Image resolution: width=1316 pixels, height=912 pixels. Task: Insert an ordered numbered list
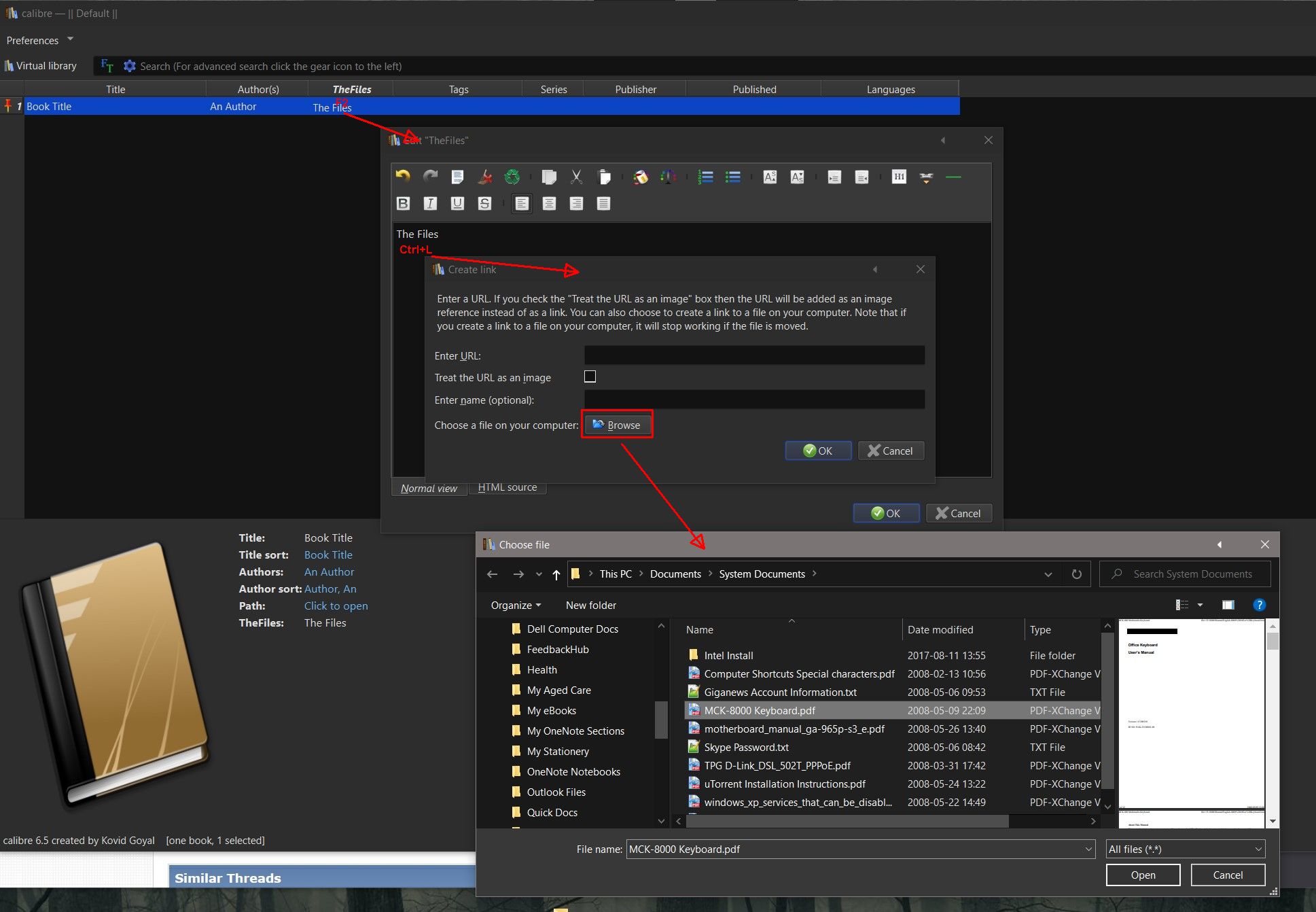705,177
